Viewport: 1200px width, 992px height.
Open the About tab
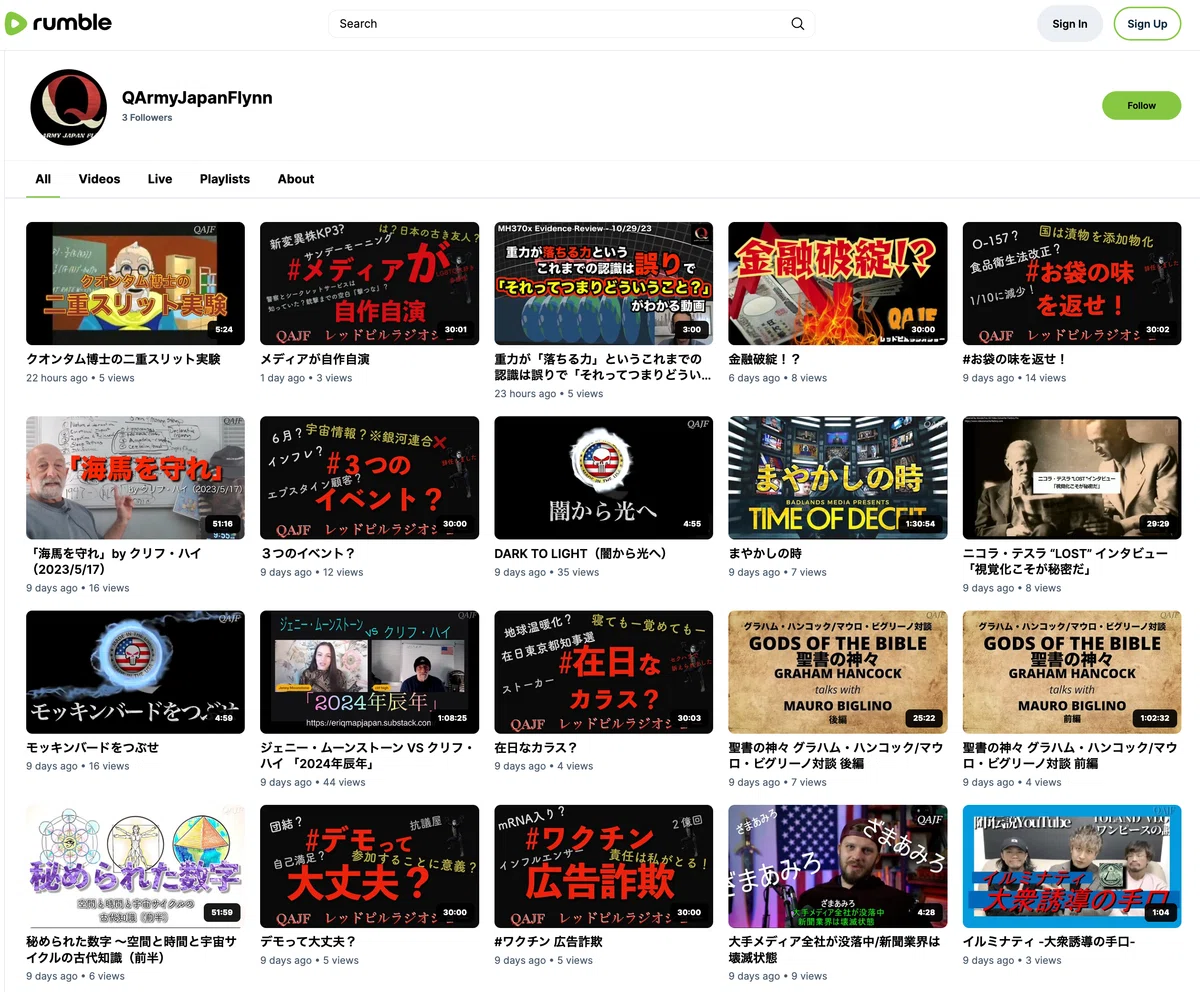[x=296, y=179]
